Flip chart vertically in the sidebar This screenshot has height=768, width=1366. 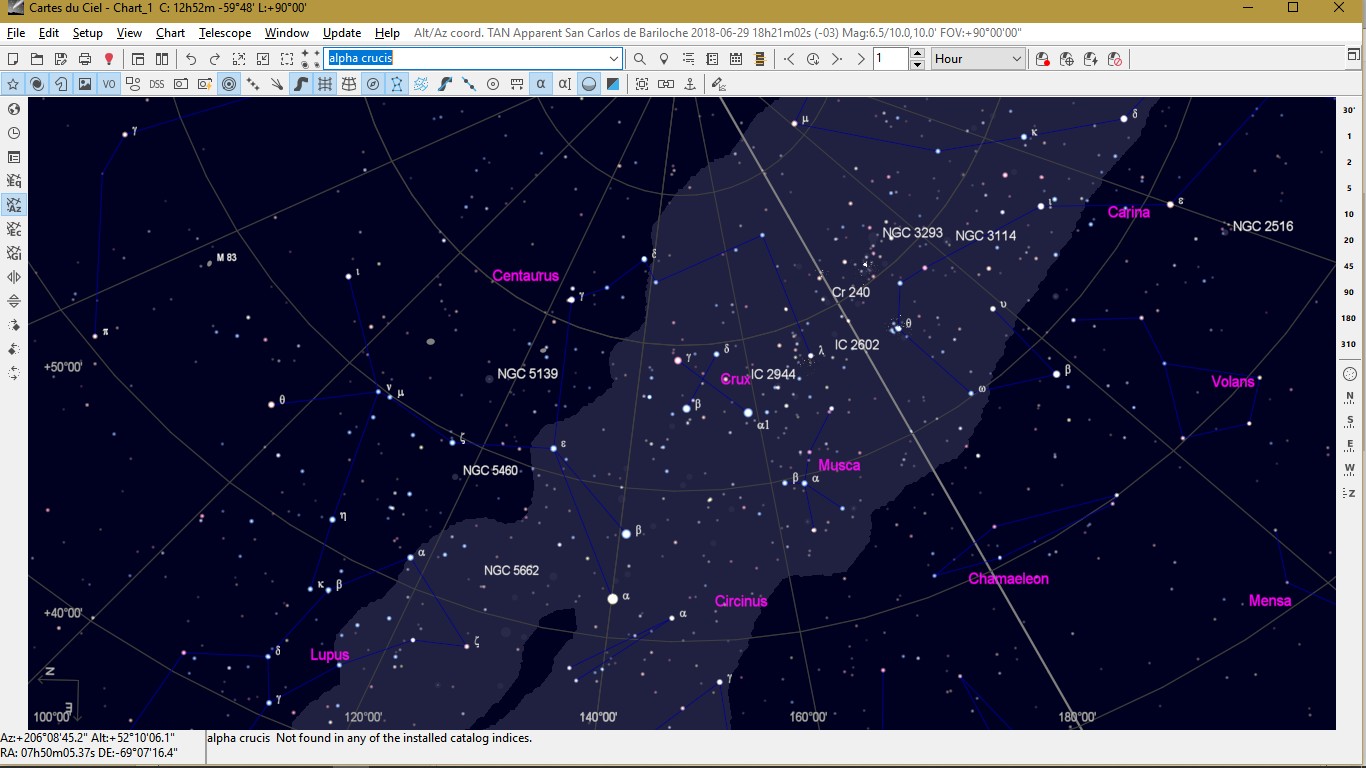pos(14,301)
